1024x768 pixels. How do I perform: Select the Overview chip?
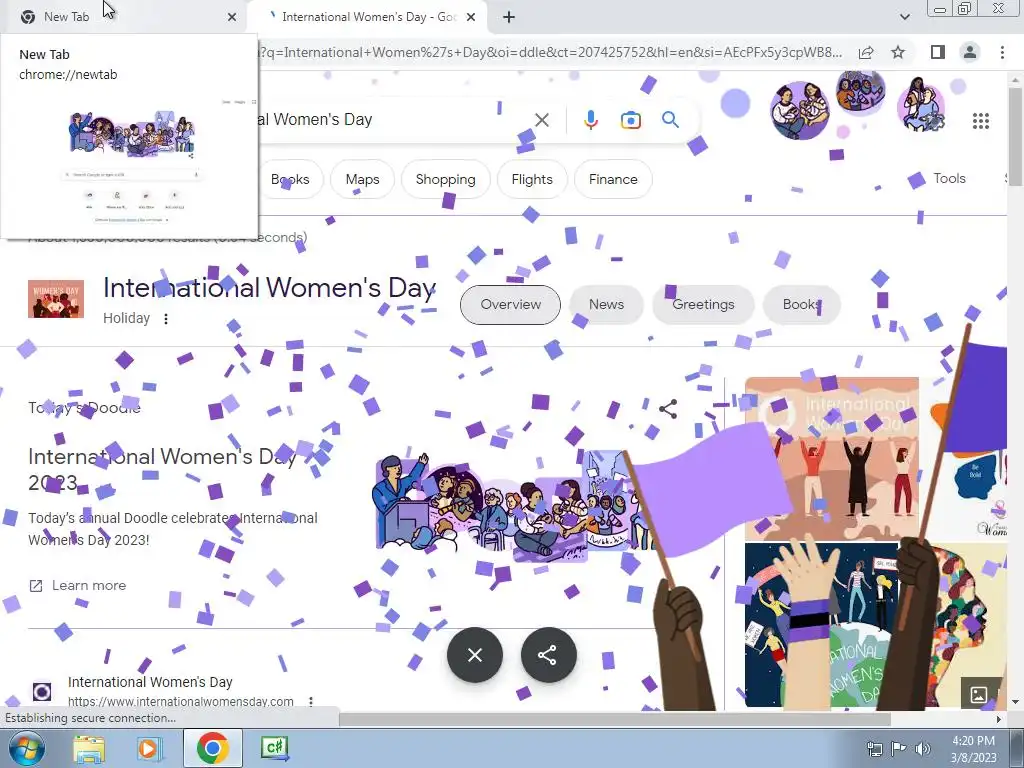click(x=510, y=304)
